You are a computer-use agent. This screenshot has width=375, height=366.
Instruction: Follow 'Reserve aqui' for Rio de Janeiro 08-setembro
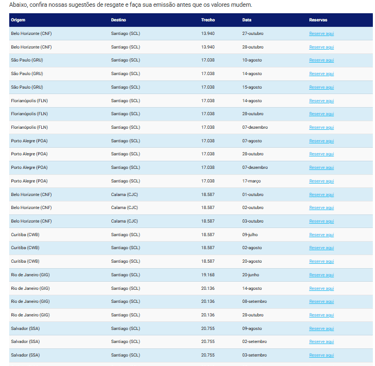click(x=321, y=302)
